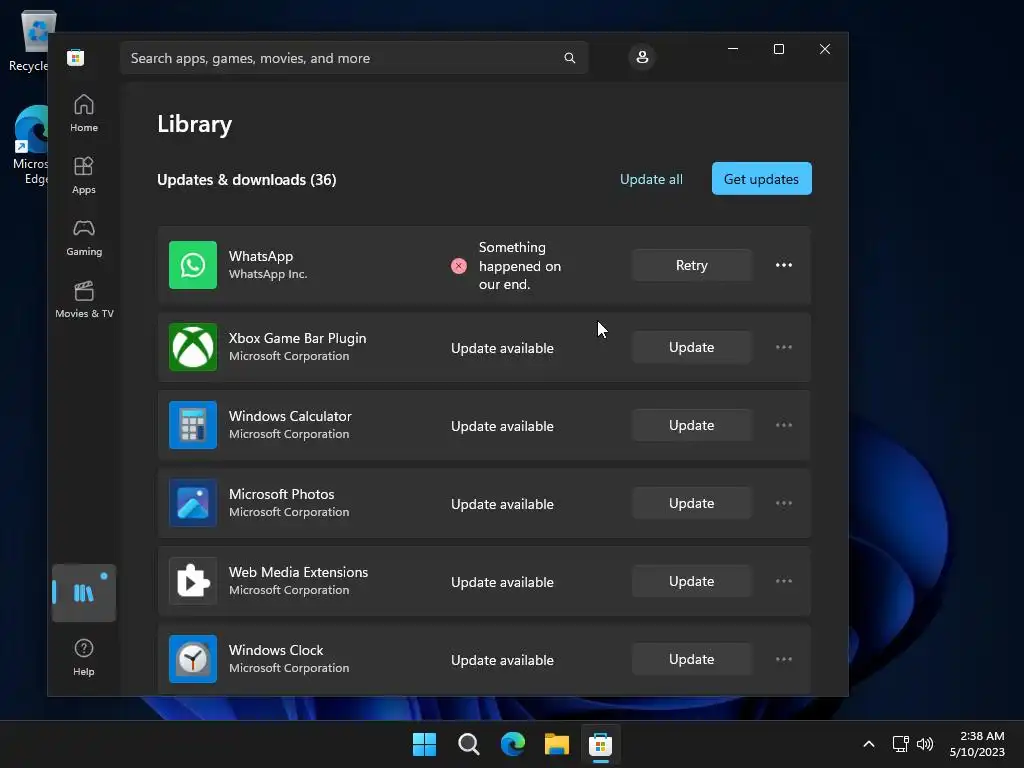Focus the Search apps, games input field
Image resolution: width=1024 pixels, height=768 pixels.
354,58
